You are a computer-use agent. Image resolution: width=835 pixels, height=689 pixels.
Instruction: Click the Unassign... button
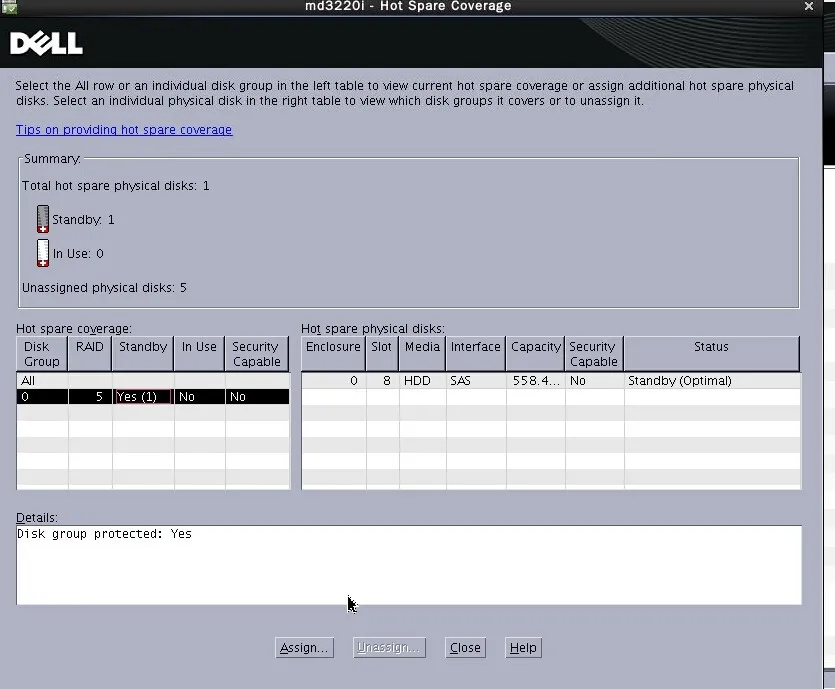[389, 647]
